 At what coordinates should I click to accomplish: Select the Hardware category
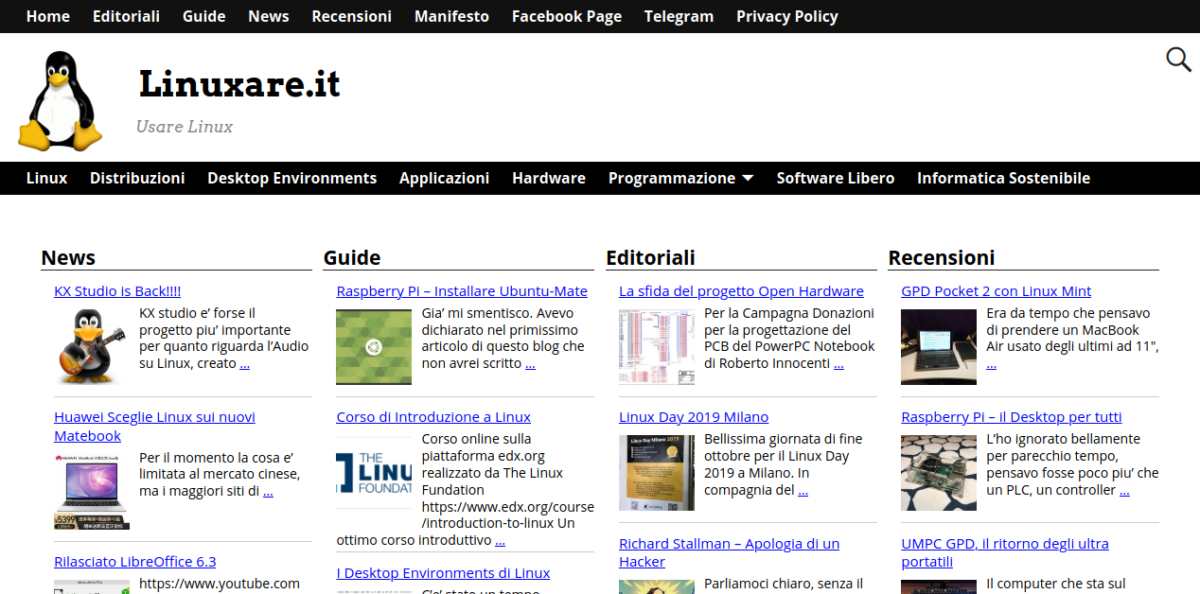click(549, 178)
